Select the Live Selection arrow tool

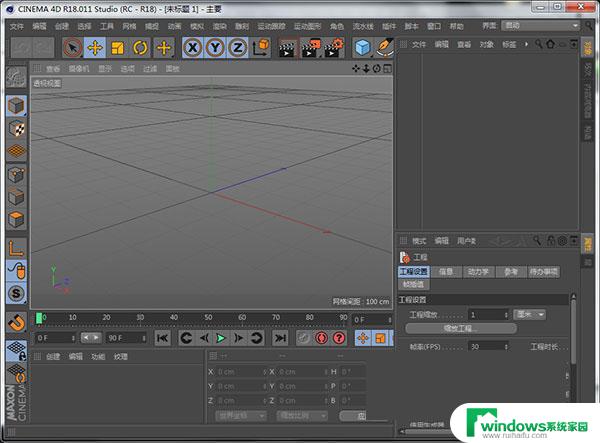72,48
